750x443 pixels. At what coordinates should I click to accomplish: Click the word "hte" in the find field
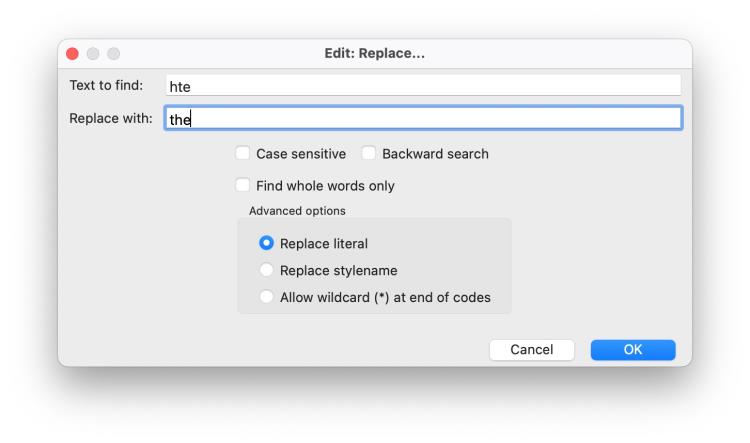180,87
